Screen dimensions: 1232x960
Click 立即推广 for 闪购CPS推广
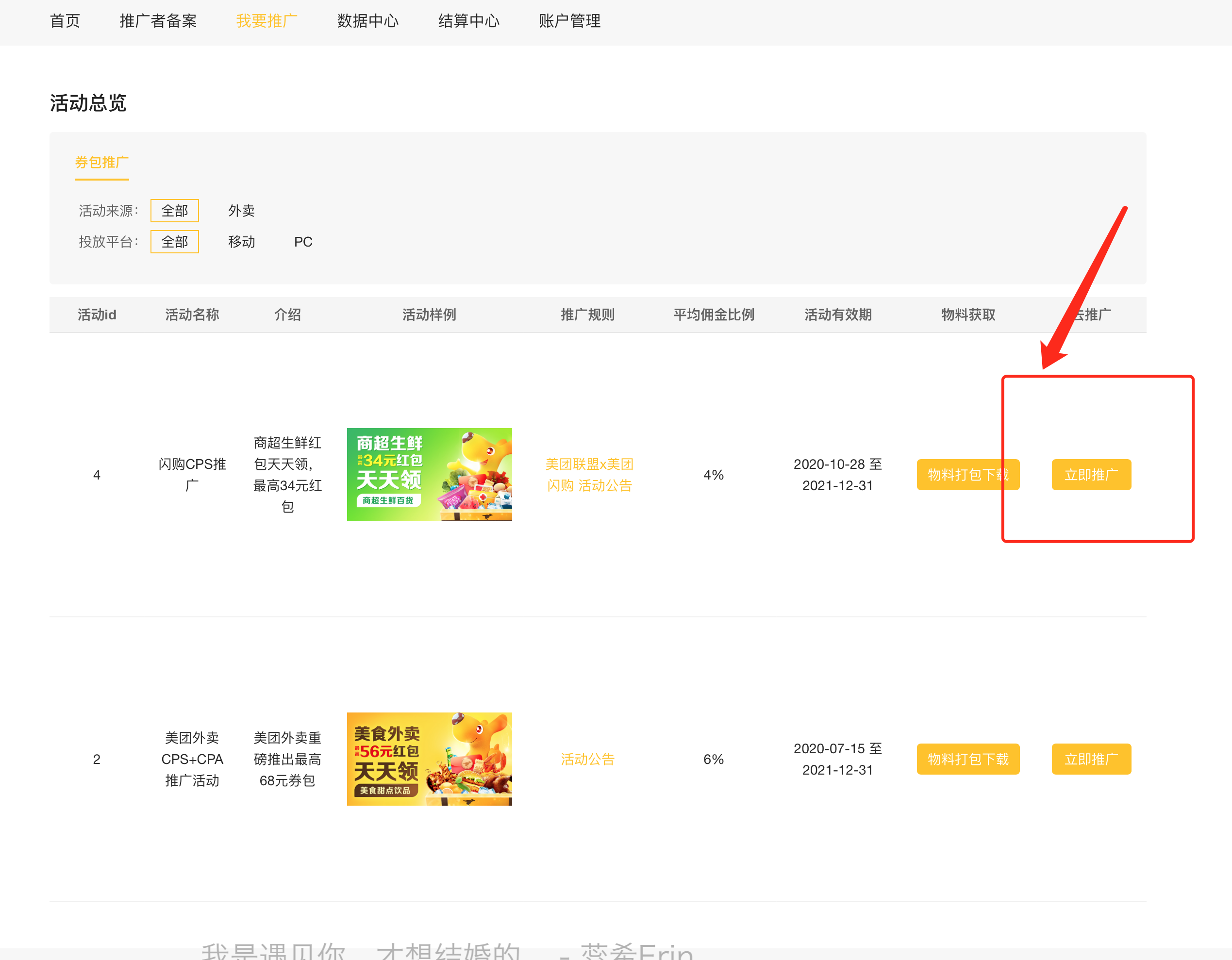coord(1091,475)
